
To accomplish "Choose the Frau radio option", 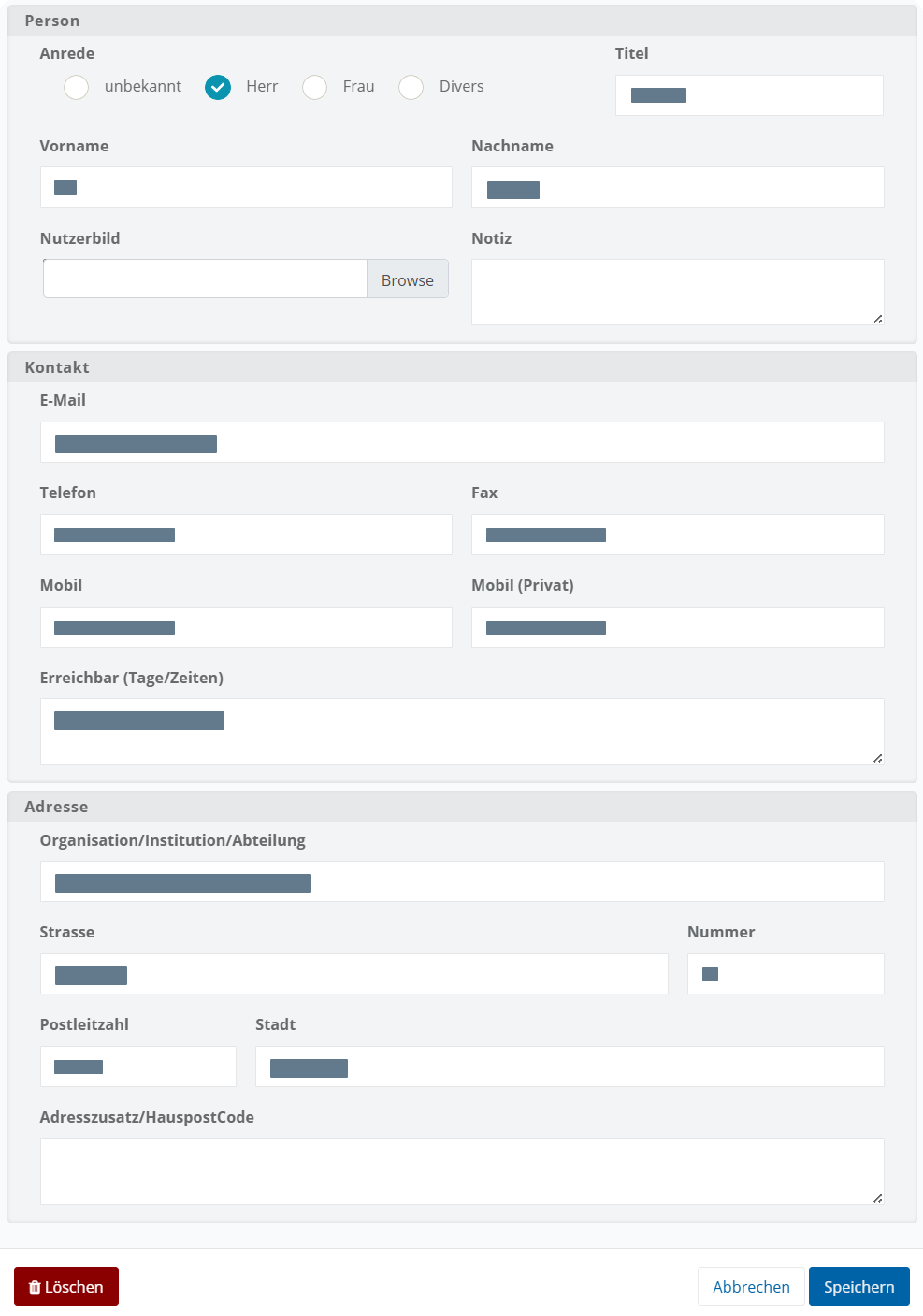I will coord(315,87).
